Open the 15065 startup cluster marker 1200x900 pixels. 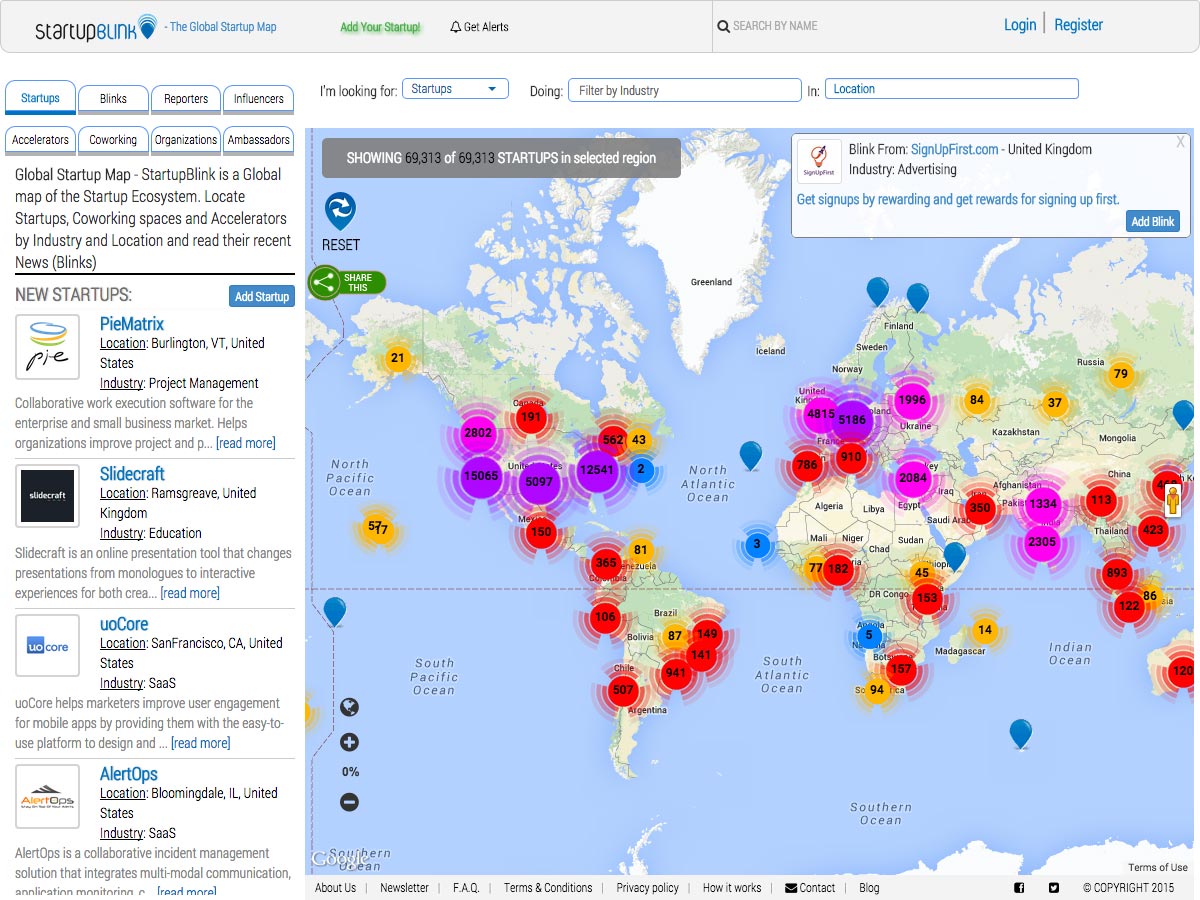[480, 476]
